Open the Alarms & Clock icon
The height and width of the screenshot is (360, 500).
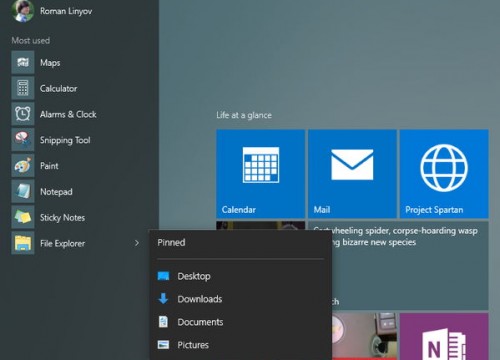[23, 114]
